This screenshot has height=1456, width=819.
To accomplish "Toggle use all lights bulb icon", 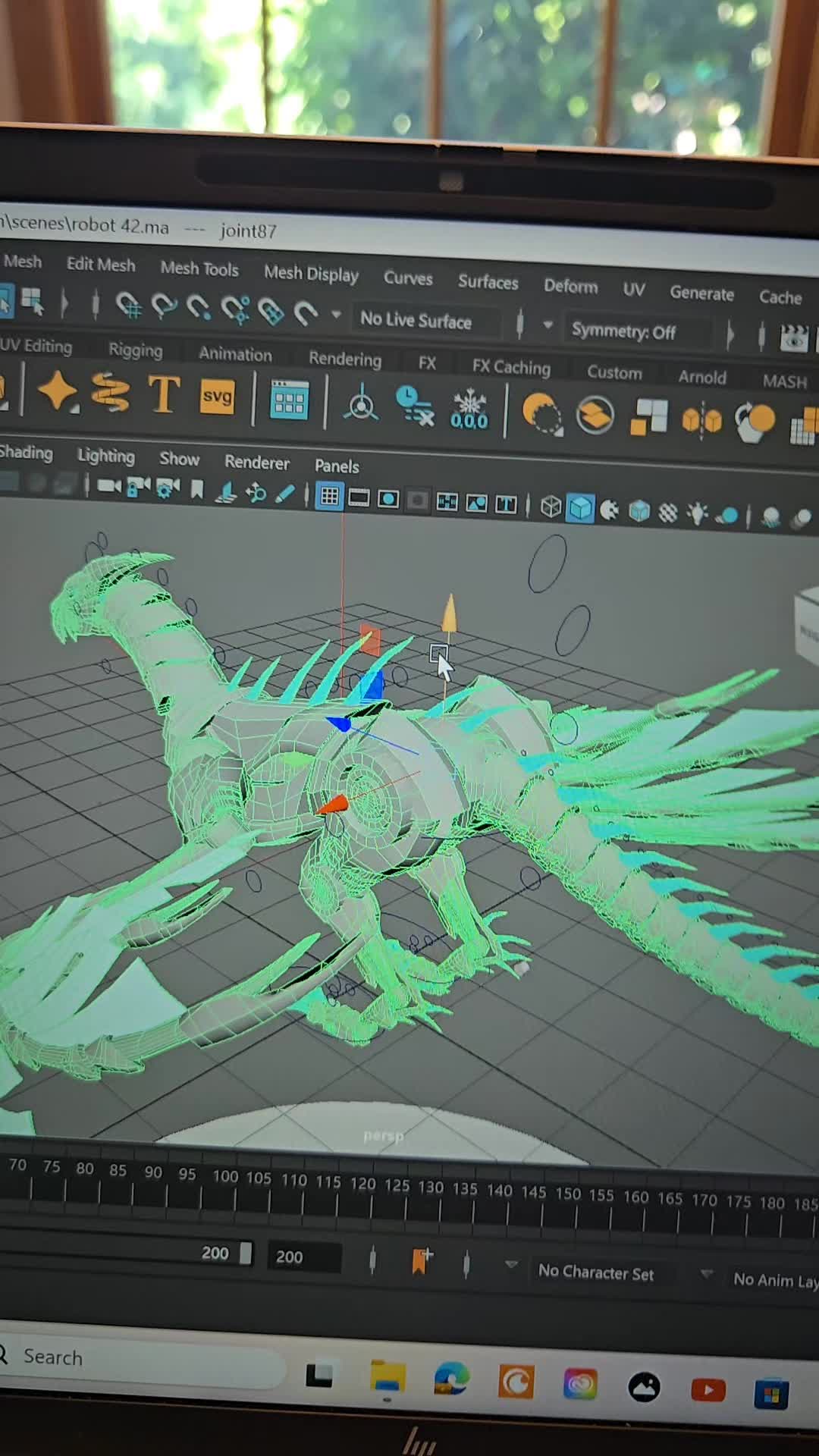I will [x=697, y=514].
